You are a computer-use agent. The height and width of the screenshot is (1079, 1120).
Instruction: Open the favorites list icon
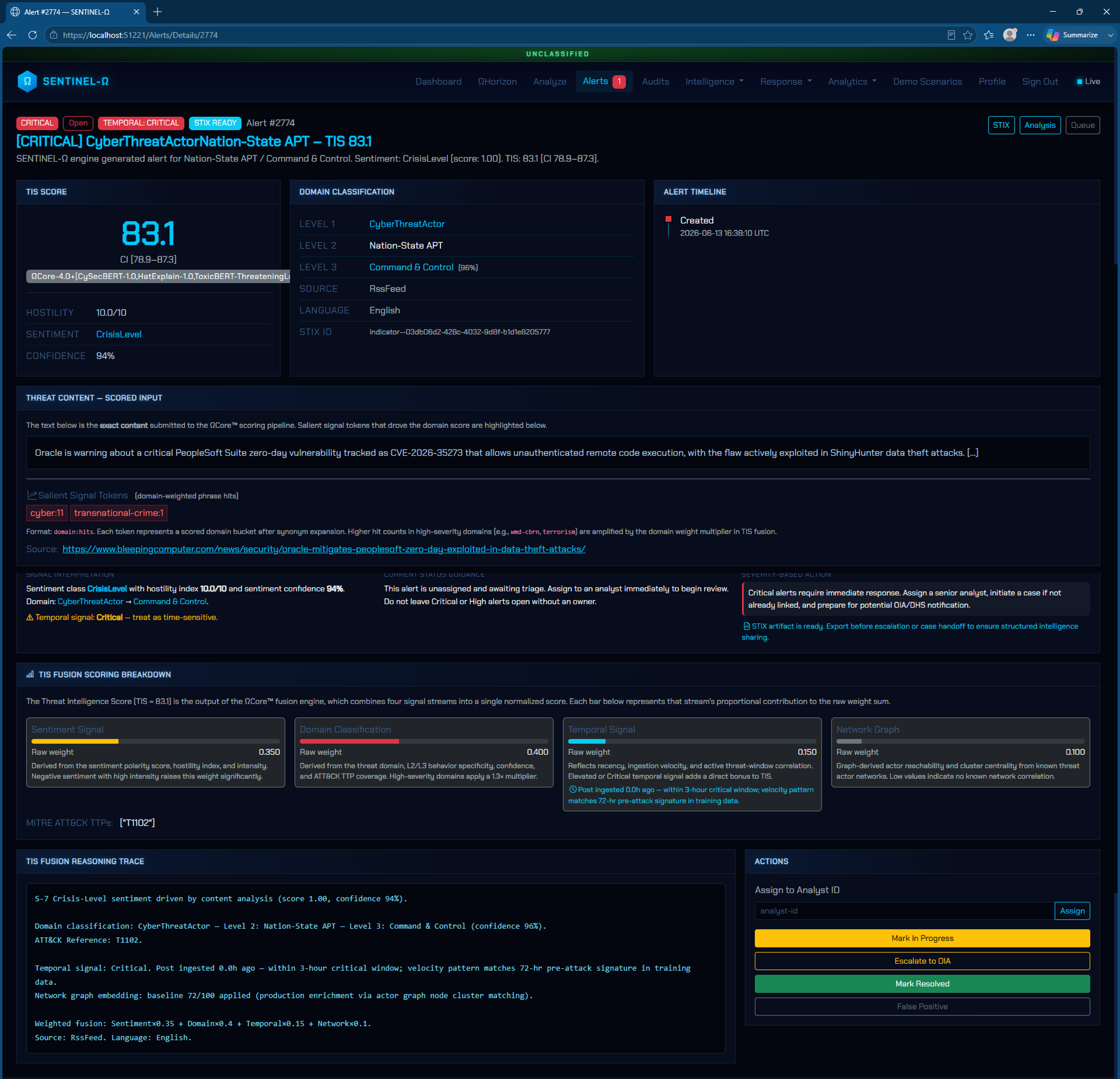click(x=989, y=35)
